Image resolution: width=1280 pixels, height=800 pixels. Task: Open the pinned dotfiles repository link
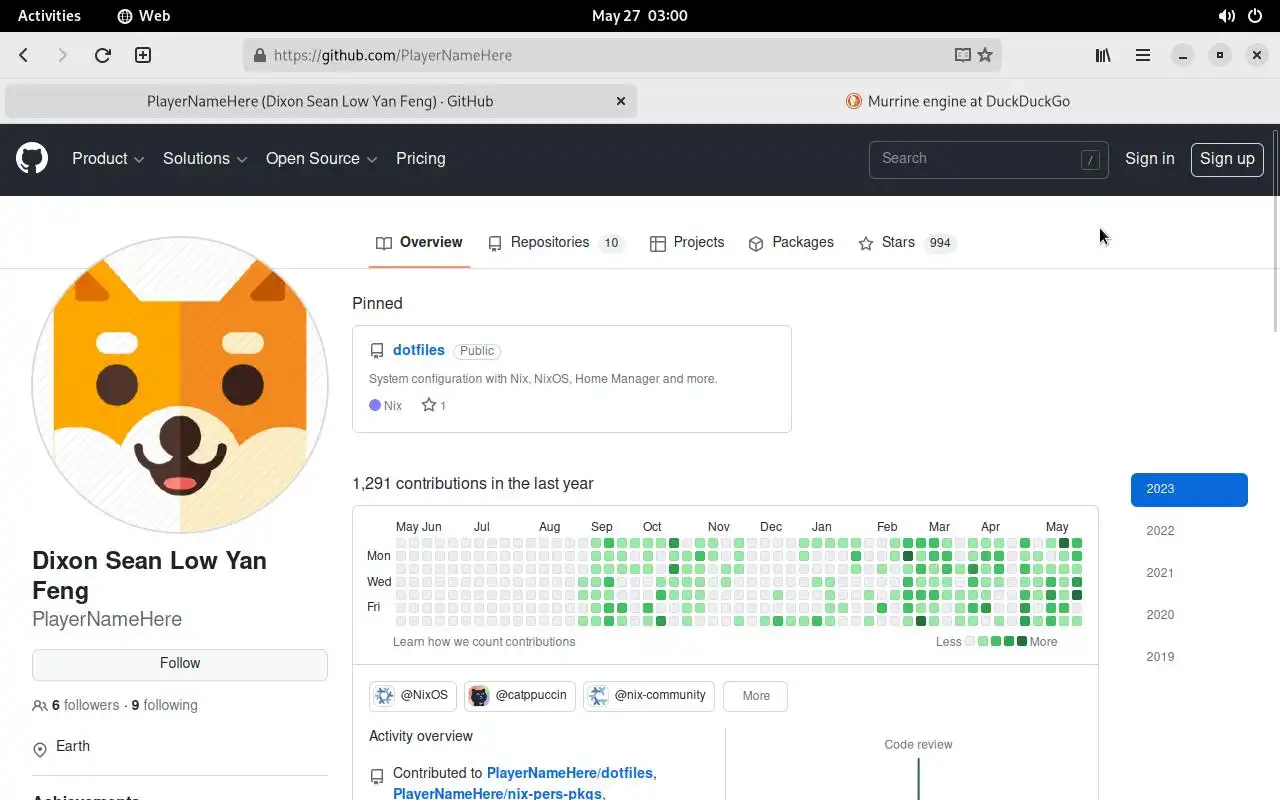click(x=418, y=350)
